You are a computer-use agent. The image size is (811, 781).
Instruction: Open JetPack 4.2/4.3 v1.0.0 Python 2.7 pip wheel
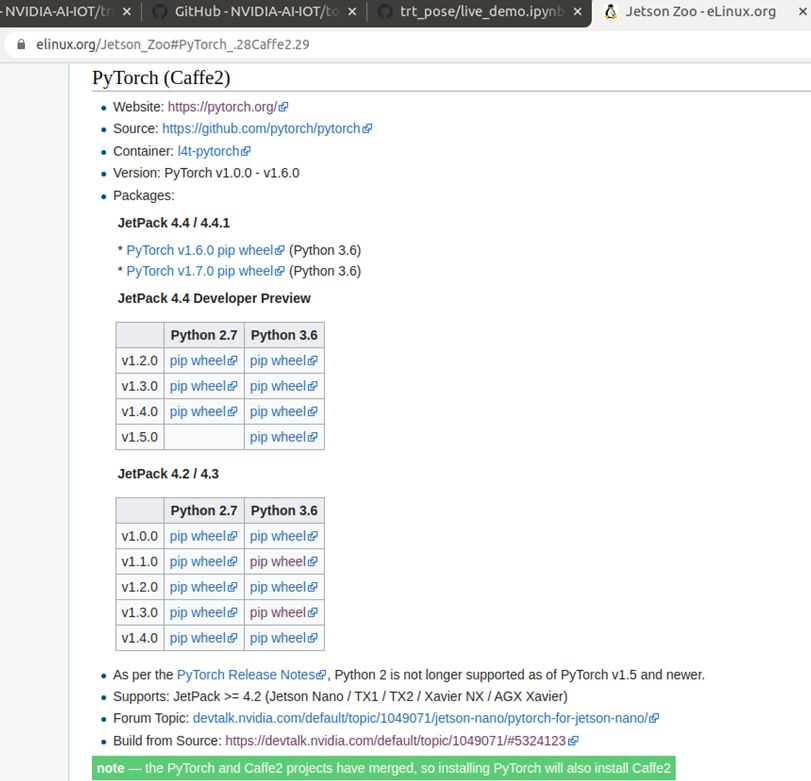(198, 536)
